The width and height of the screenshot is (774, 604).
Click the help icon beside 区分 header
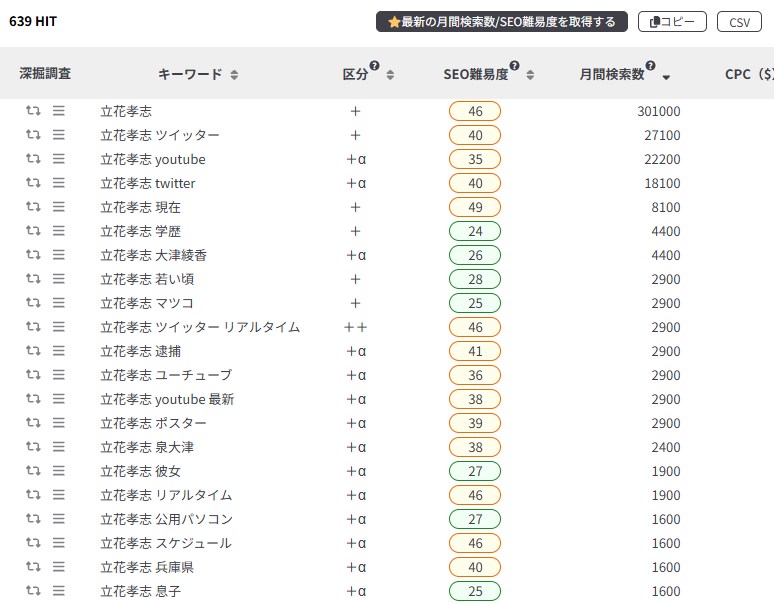[374, 67]
